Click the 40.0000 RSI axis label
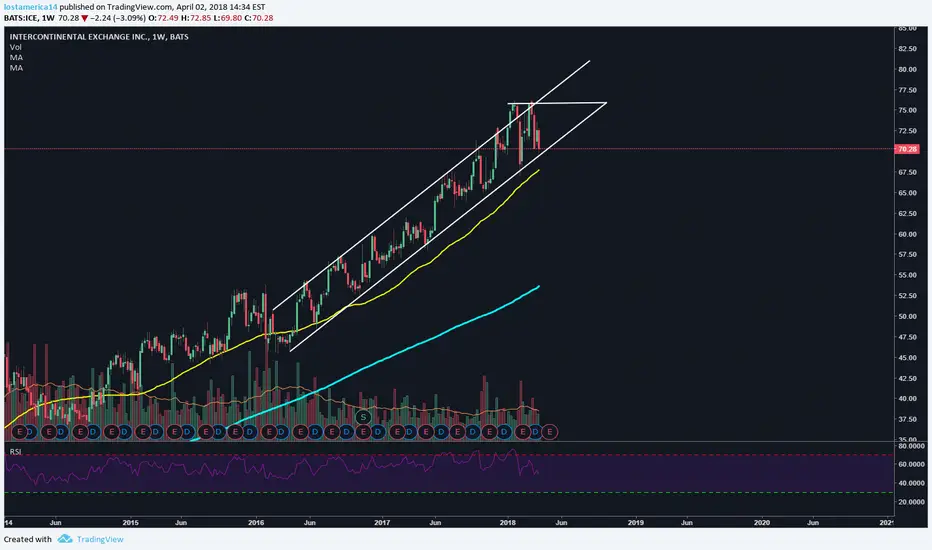Image resolution: width=932 pixels, height=550 pixels. [911, 483]
